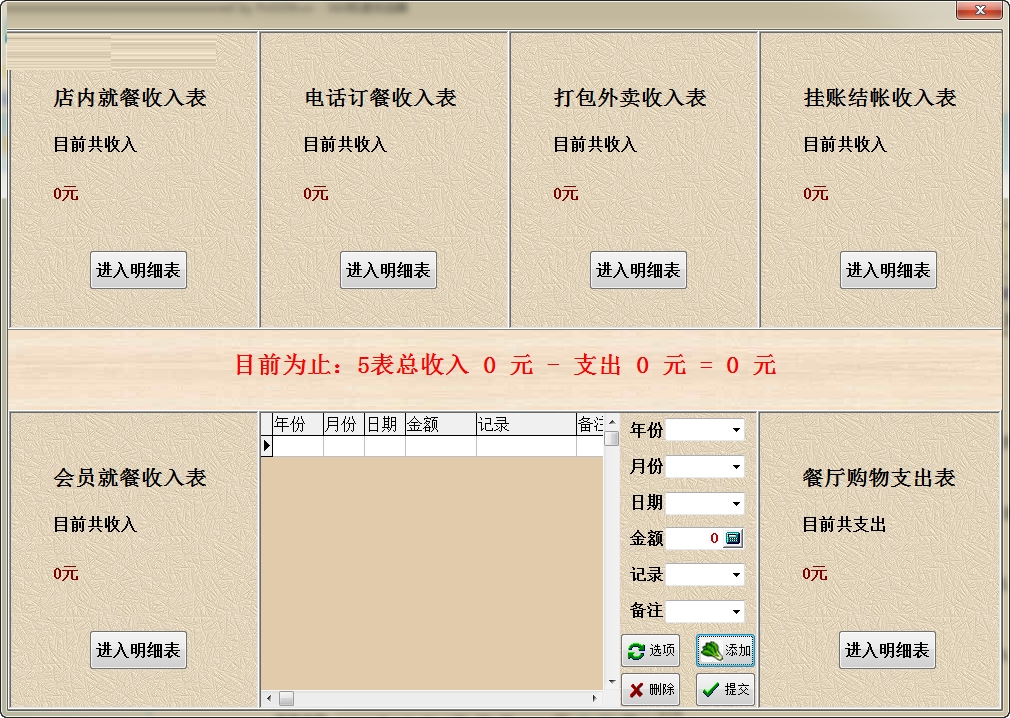Expand the 年份 dropdown
The height and width of the screenshot is (718, 1010).
[x=736, y=430]
